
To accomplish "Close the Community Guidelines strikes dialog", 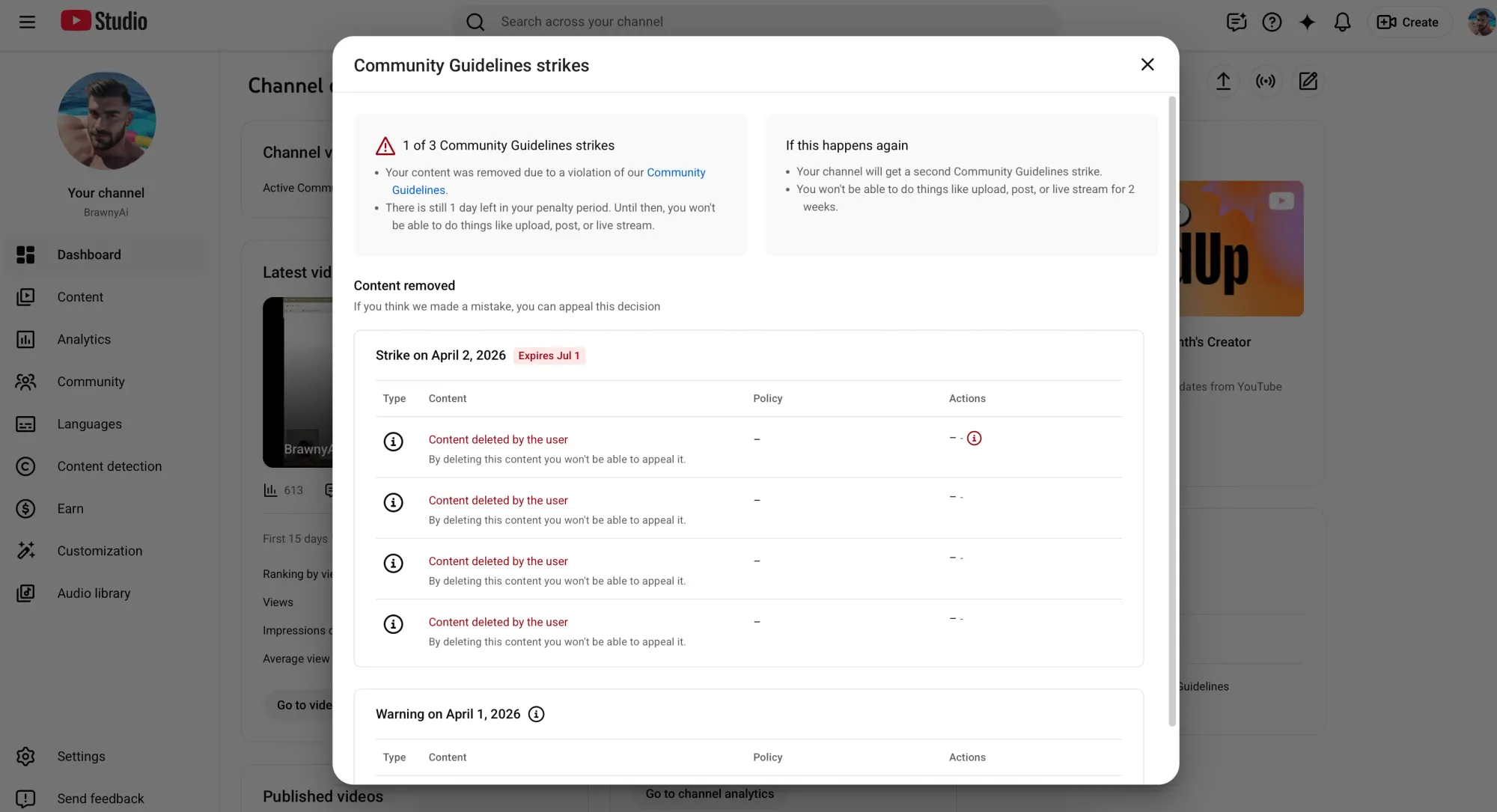I will [1147, 64].
